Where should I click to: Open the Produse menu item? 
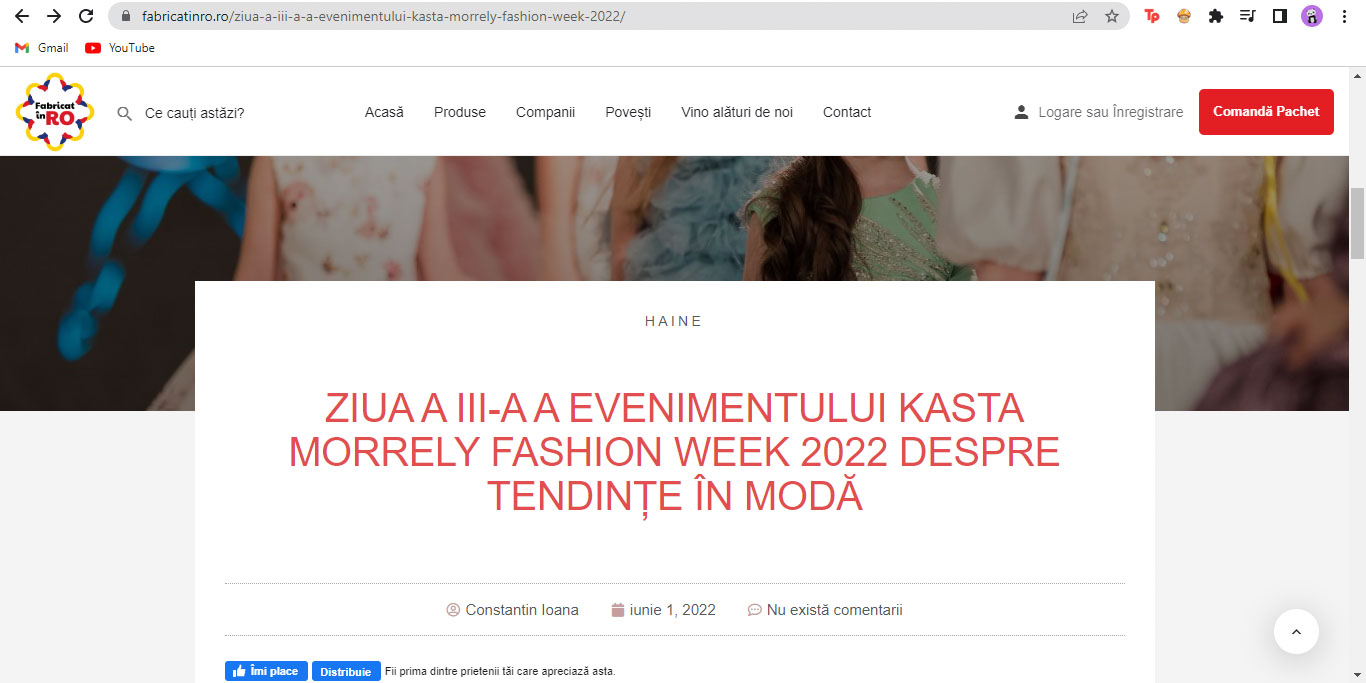coord(460,112)
